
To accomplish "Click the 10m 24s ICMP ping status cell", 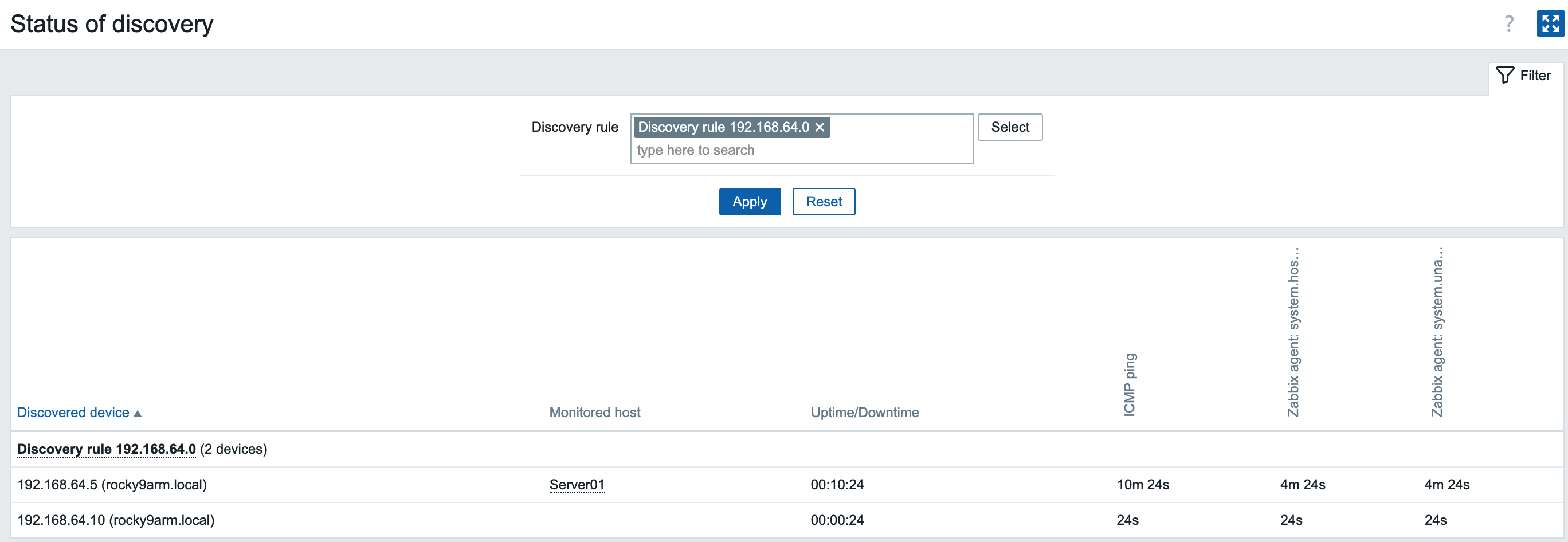I will [1143, 484].
